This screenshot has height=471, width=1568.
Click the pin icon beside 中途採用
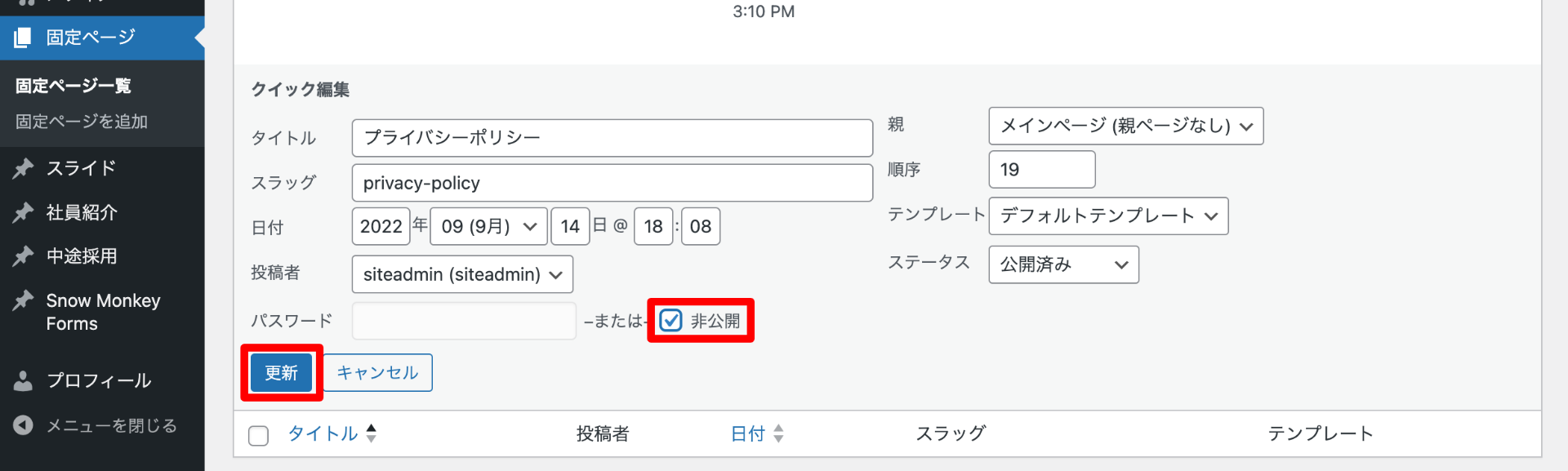pyautogui.click(x=23, y=256)
